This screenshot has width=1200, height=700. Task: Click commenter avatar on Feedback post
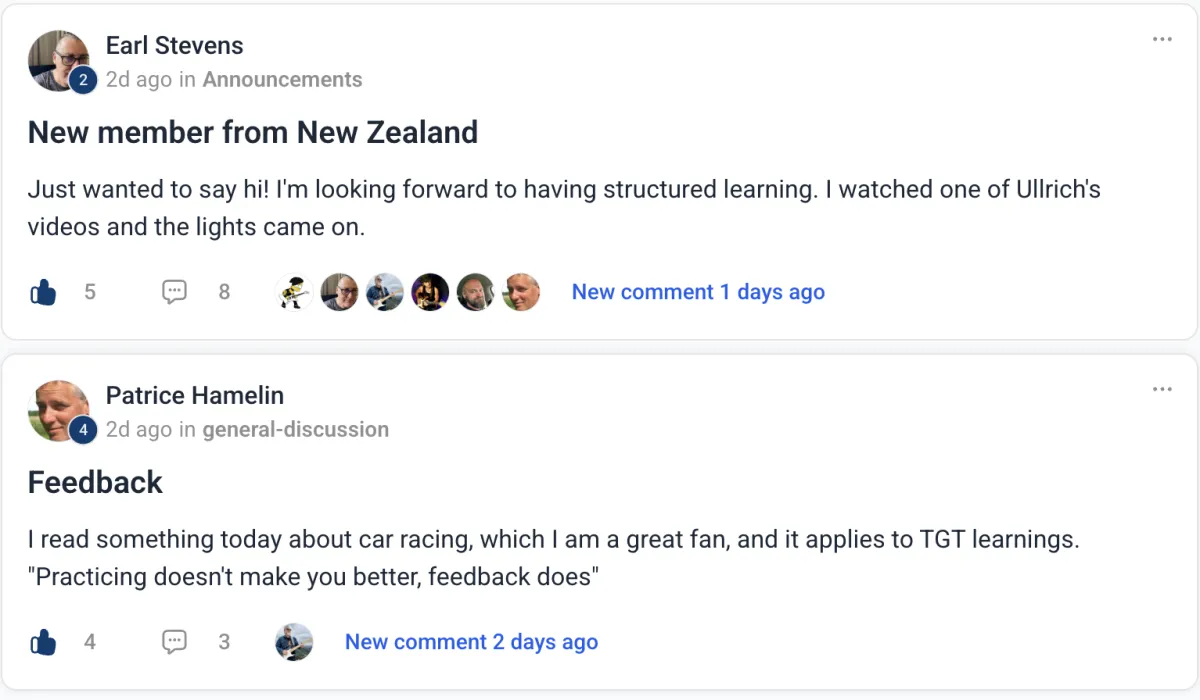click(x=294, y=642)
